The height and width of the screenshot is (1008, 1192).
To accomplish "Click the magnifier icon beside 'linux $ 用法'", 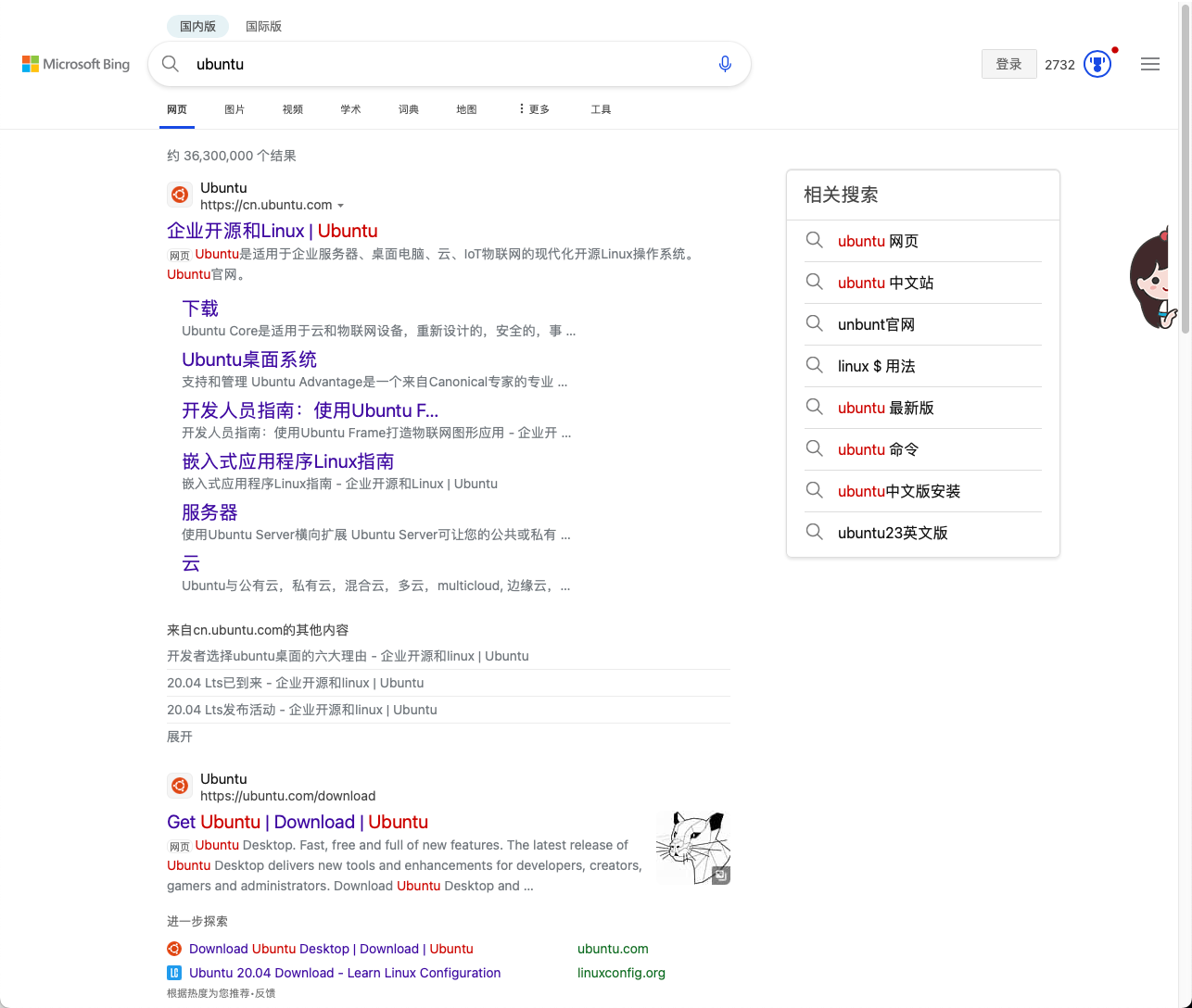I will click(815, 366).
